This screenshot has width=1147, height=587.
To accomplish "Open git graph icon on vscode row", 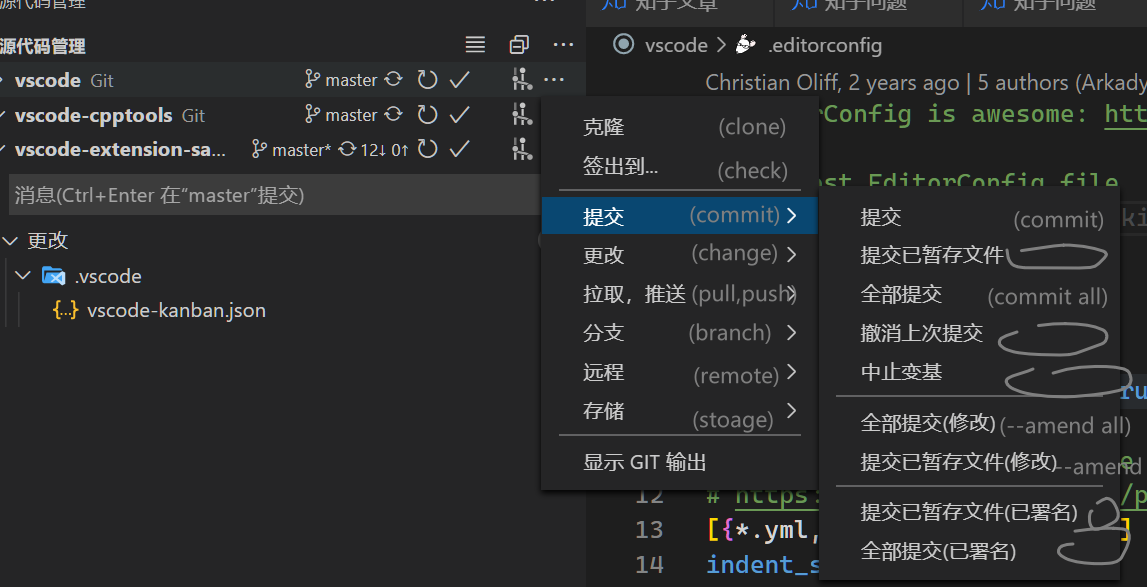I will [522, 79].
